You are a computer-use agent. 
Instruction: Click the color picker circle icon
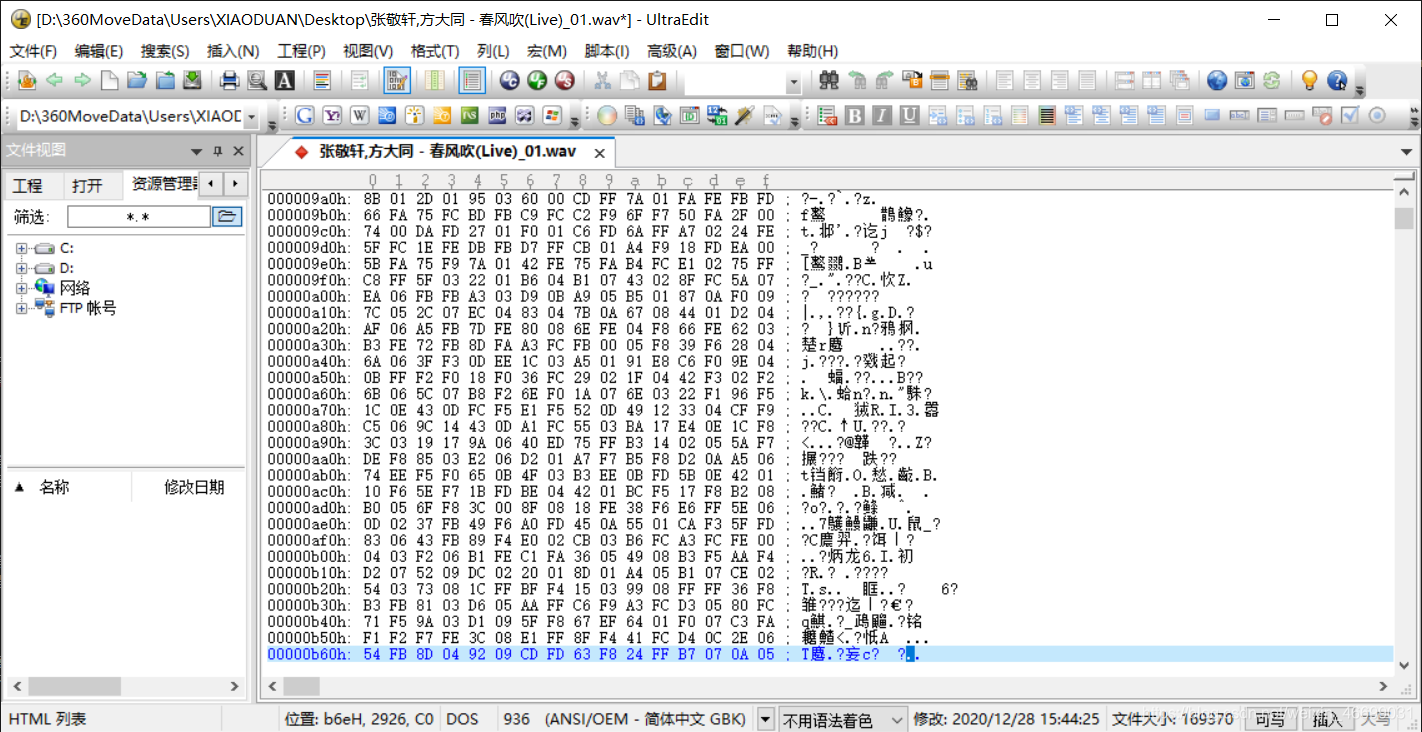pyautogui.click(x=607, y=116)
